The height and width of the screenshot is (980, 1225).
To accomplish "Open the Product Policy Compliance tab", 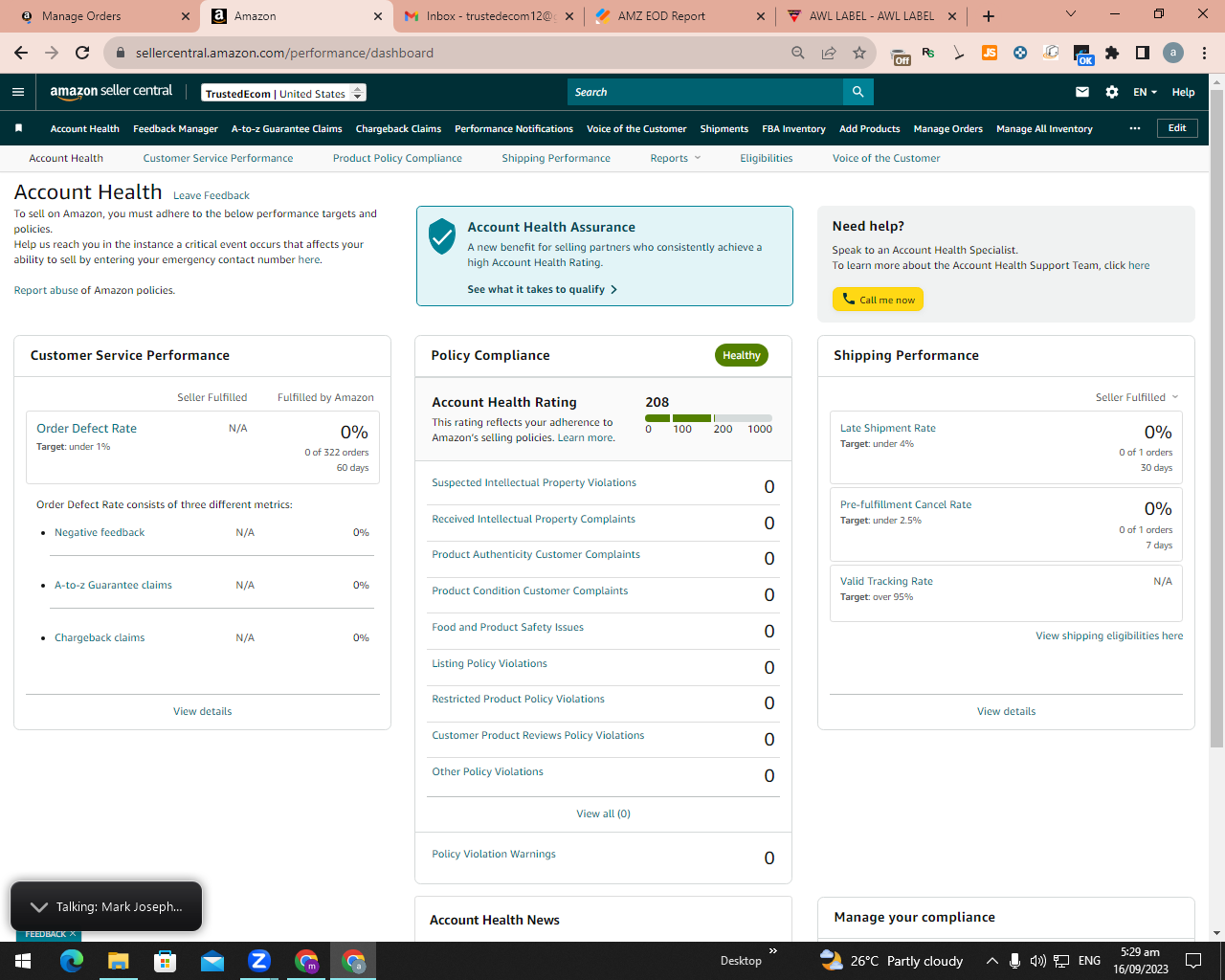I will pyautogui.click(x=397, y=158).
